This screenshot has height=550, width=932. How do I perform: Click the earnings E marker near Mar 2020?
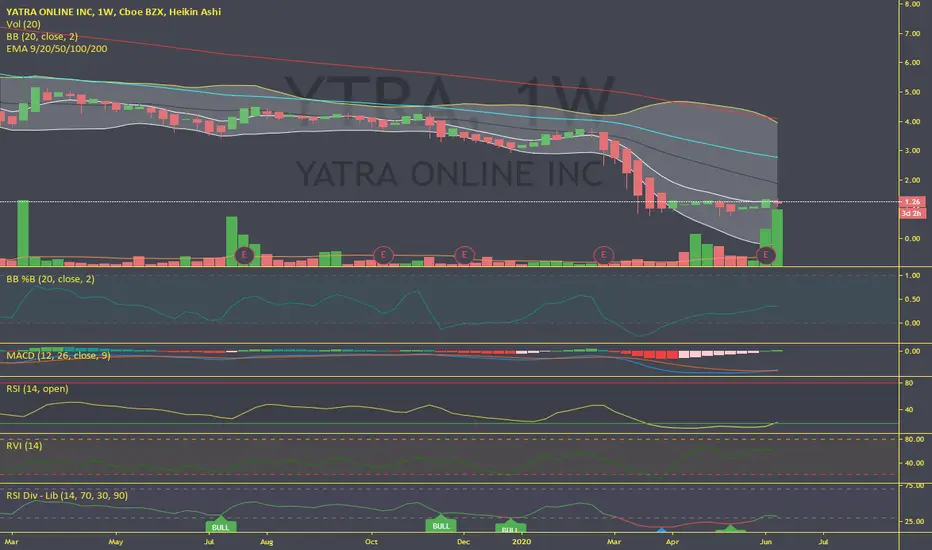click(x=603, y=256)
